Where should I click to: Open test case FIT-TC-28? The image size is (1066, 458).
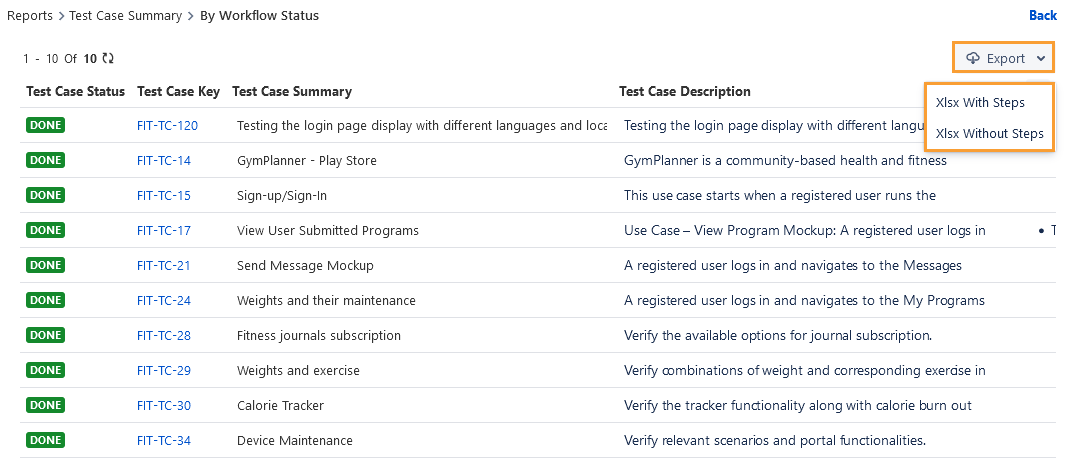[164, 335]
